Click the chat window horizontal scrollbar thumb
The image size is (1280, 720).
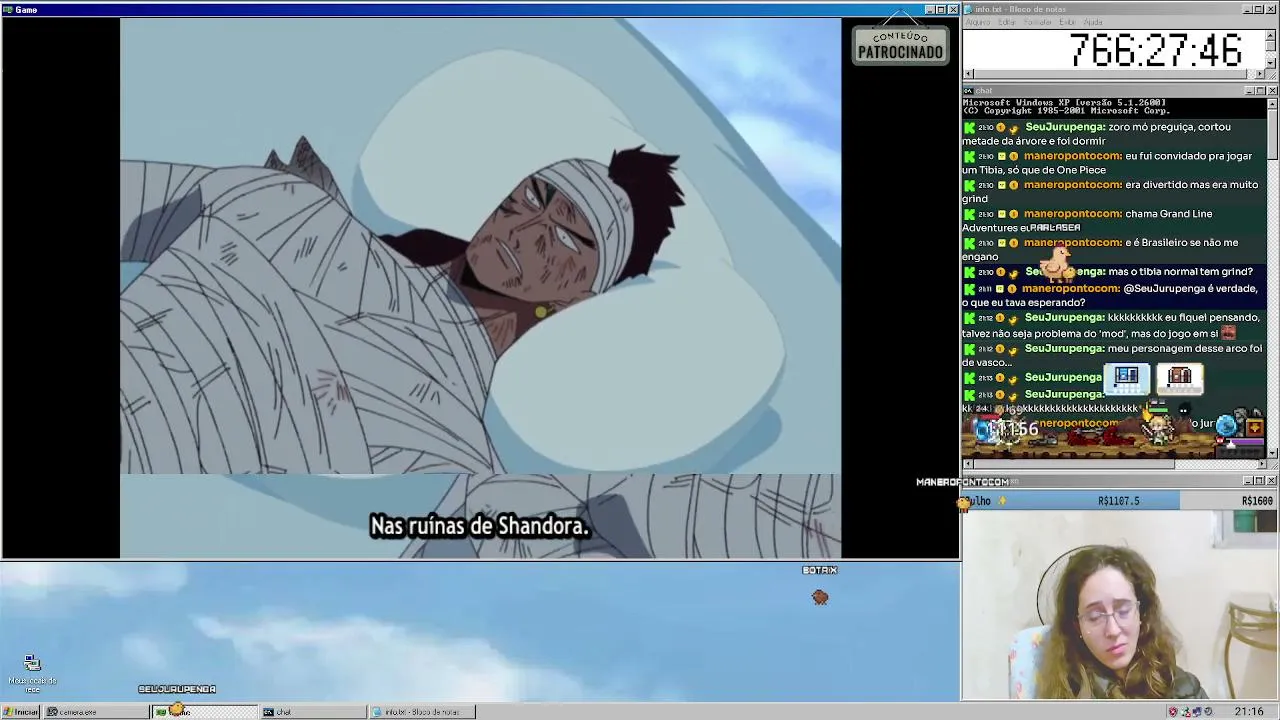tap(1074, 463)
